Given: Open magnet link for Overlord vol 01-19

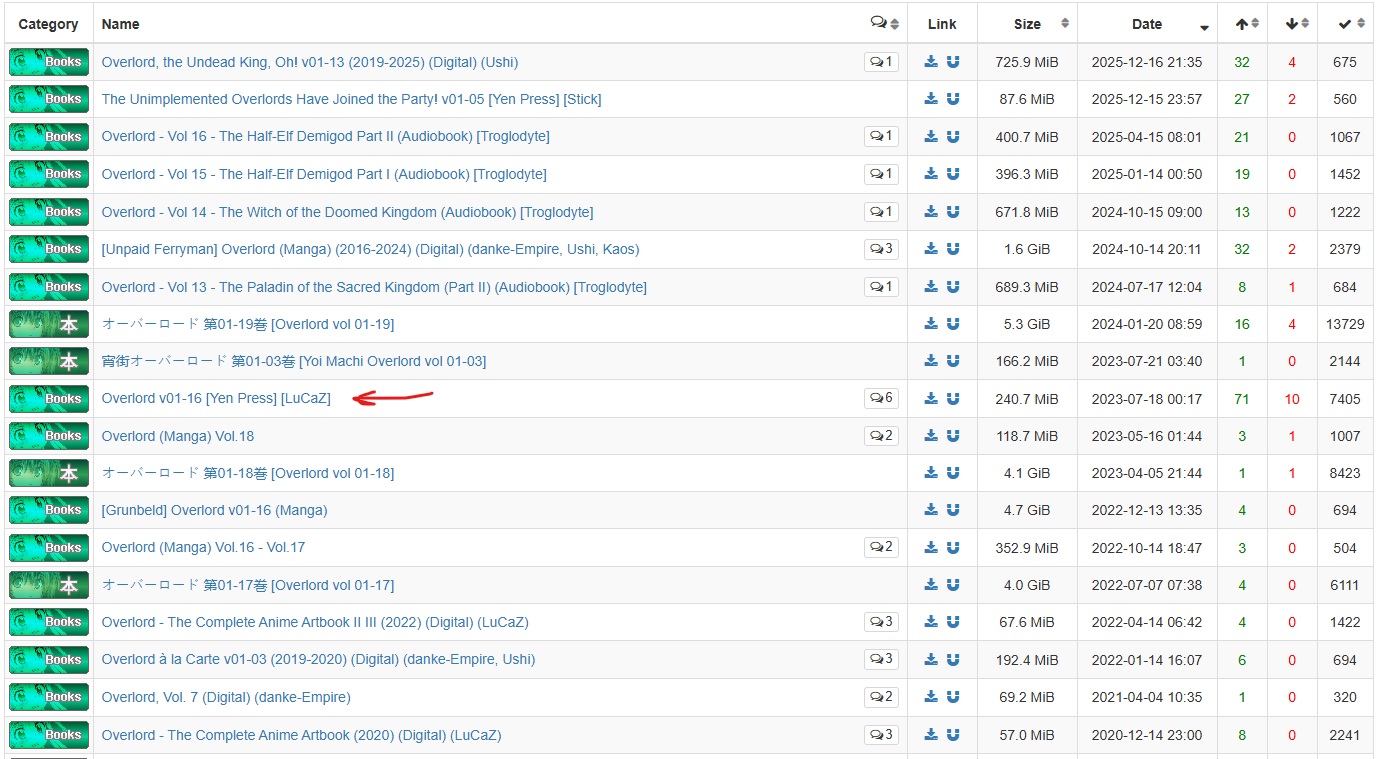Looking at the screenshot, I should pyautogui.click(x=953, y=323).
